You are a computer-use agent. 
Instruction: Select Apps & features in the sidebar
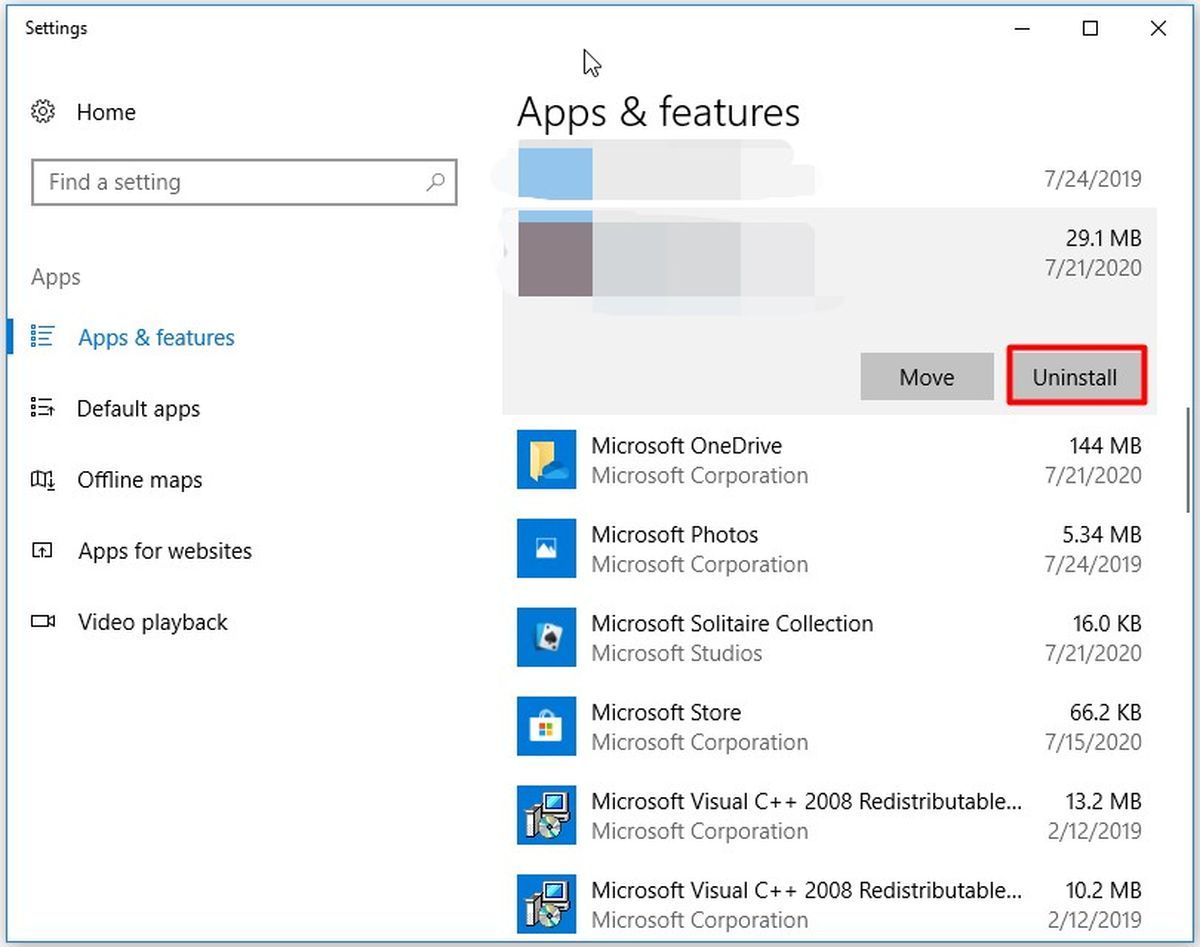pos(156,338)
